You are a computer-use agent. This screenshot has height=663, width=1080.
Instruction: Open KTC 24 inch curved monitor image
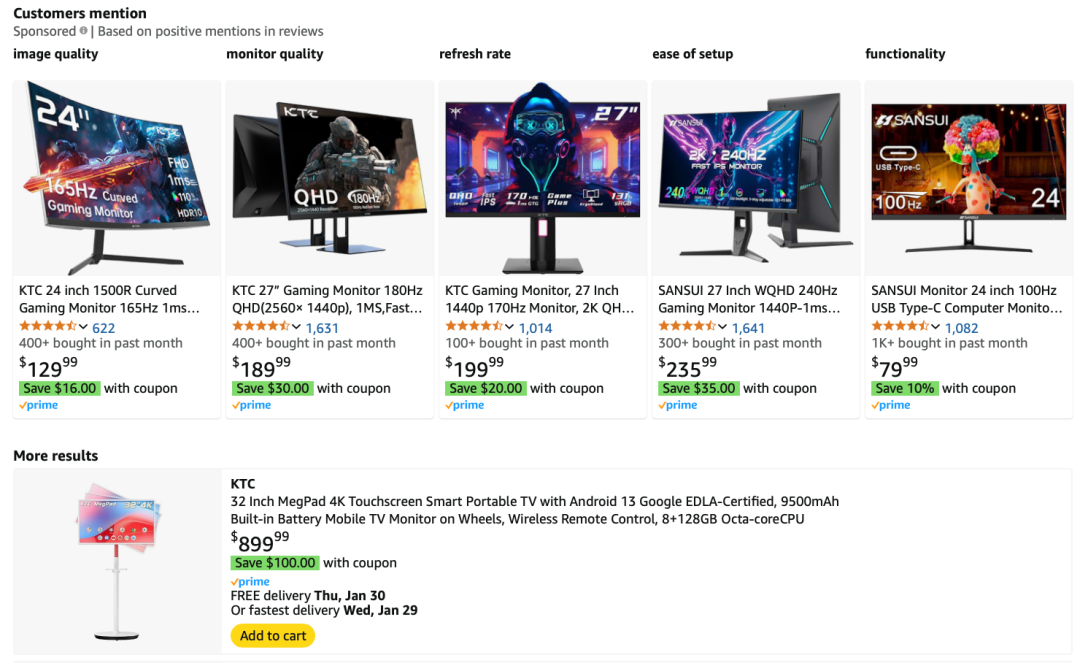coord(116,178)
